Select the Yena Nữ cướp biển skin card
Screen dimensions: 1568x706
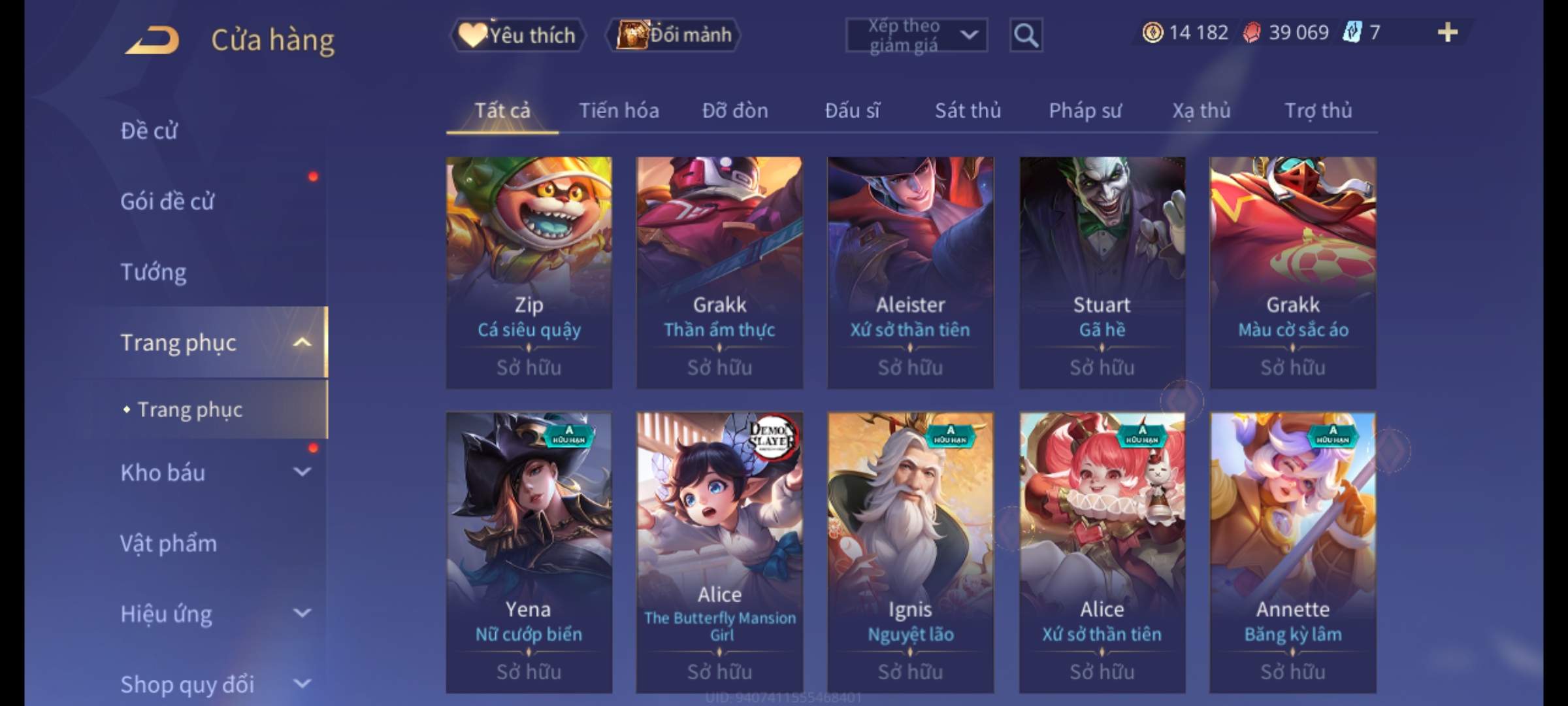[x=529, y=552]
